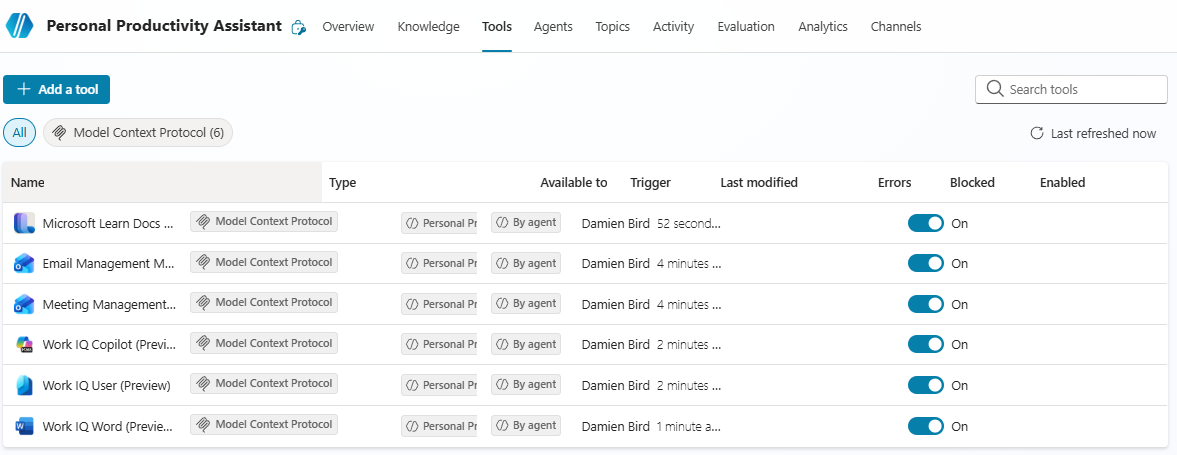Click the Personal Productivity Assistant title
Image resolution: width=1177 pixels, height=455 pixels.
tap(164, 26)
